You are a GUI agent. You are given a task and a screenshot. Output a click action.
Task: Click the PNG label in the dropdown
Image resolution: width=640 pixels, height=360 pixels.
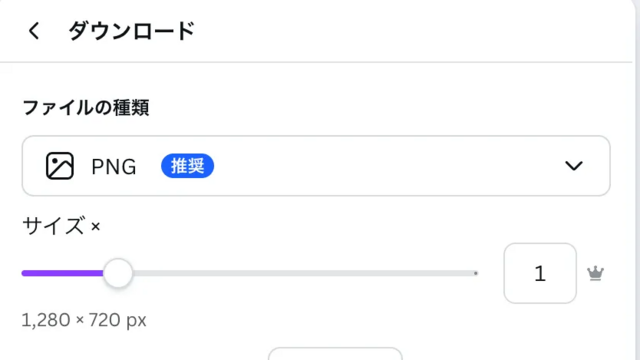point(113,167)
